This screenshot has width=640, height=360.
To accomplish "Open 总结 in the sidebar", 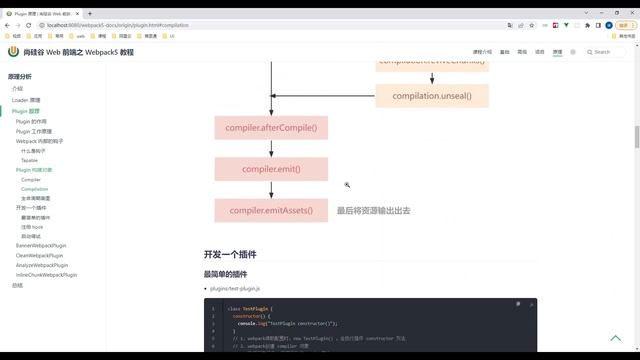I will [x=18, y=285].
